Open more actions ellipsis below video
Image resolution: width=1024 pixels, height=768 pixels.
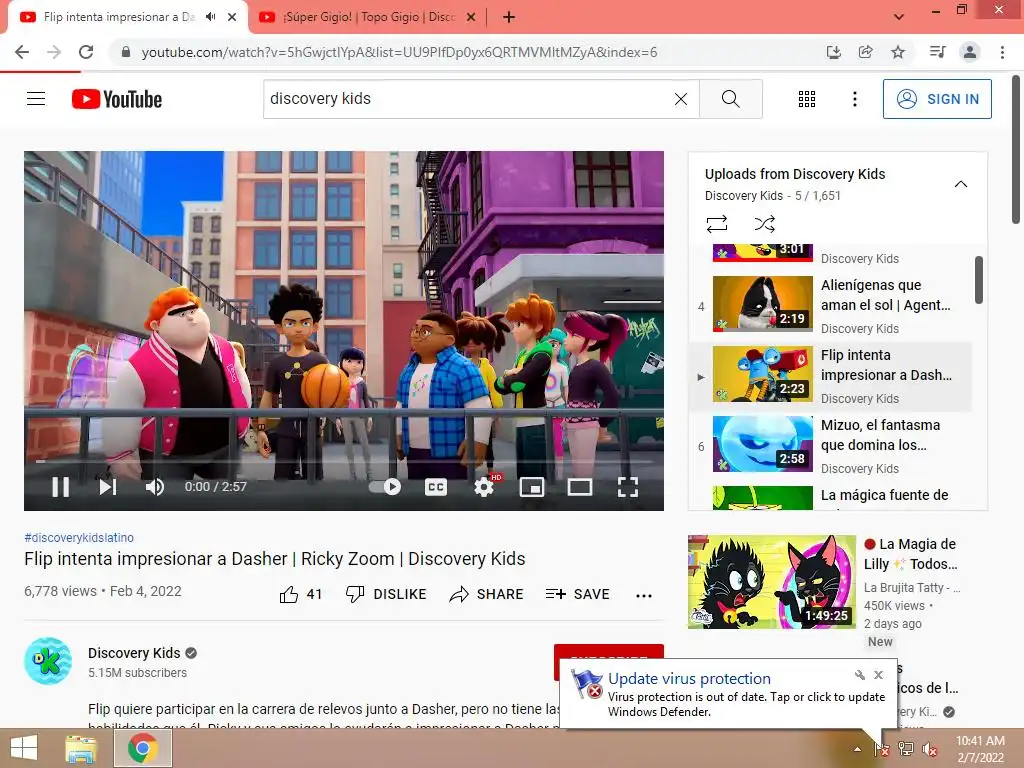point(644,596)
